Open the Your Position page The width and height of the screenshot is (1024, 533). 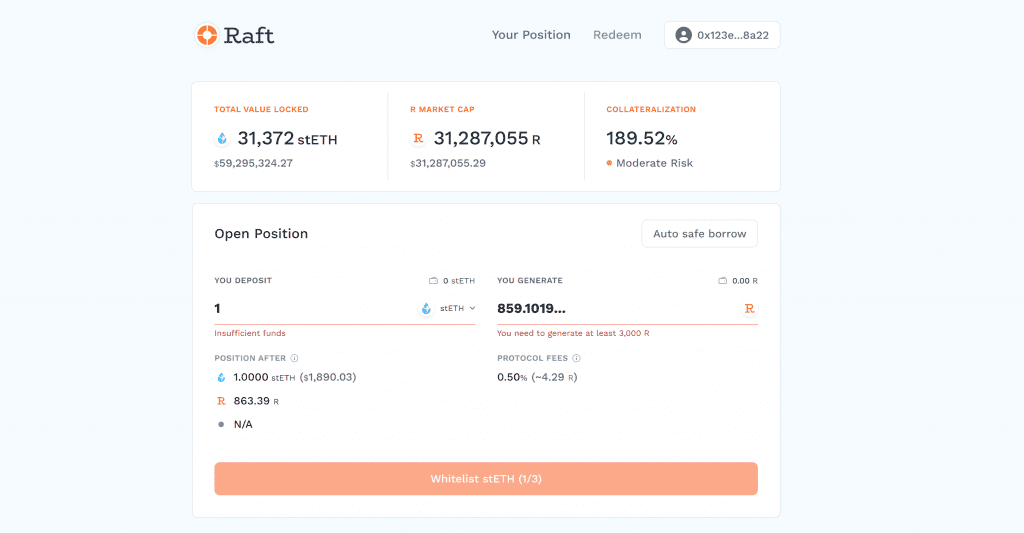coord(531,35)
